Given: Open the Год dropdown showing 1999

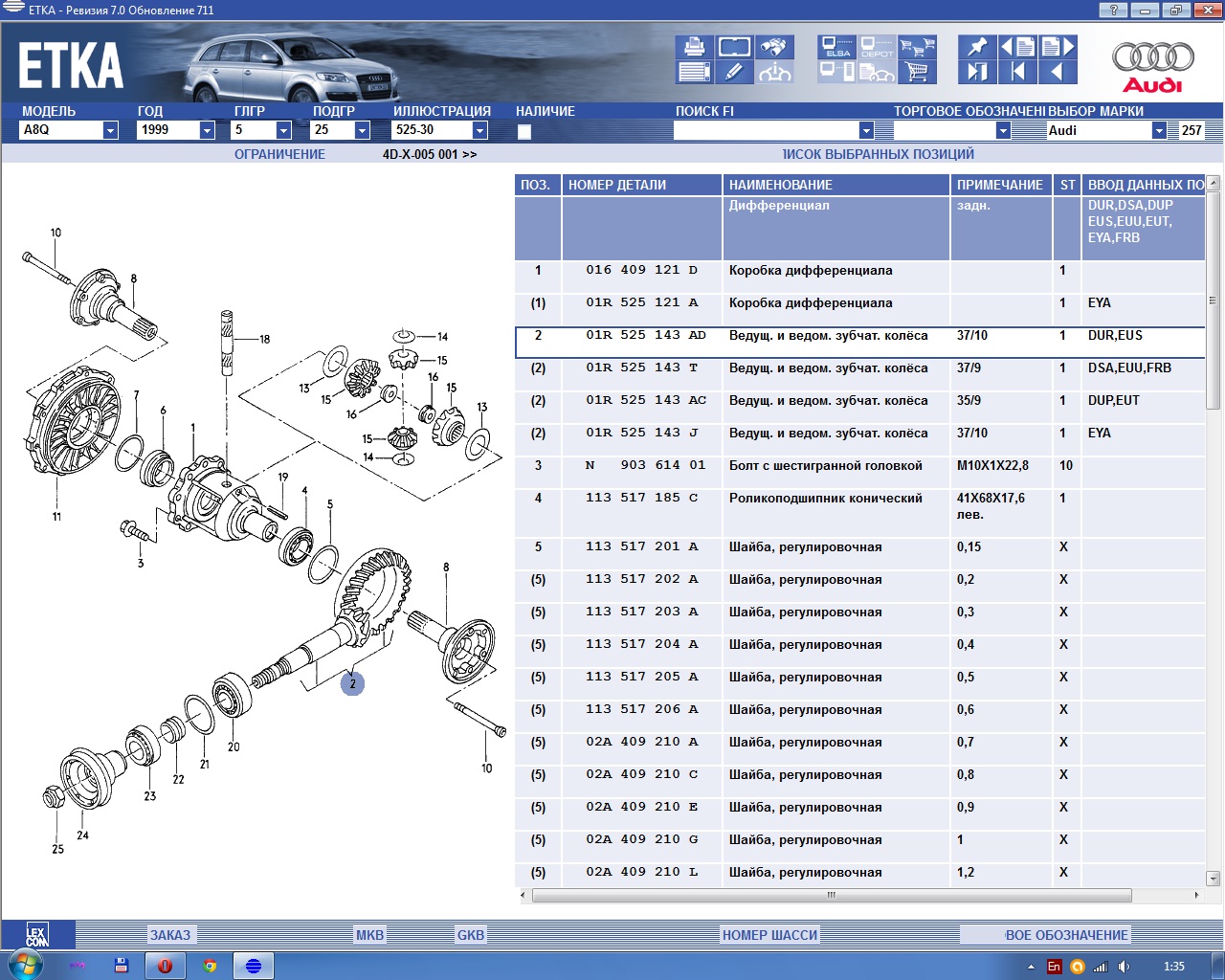Looking at the screenshot, I should coord(207,130).
